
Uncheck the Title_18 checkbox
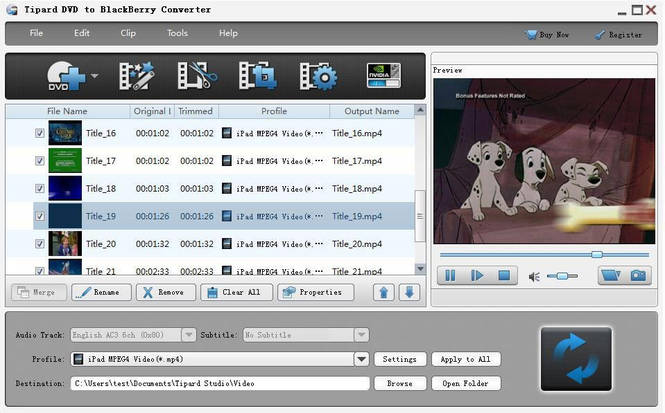[39, 188]
